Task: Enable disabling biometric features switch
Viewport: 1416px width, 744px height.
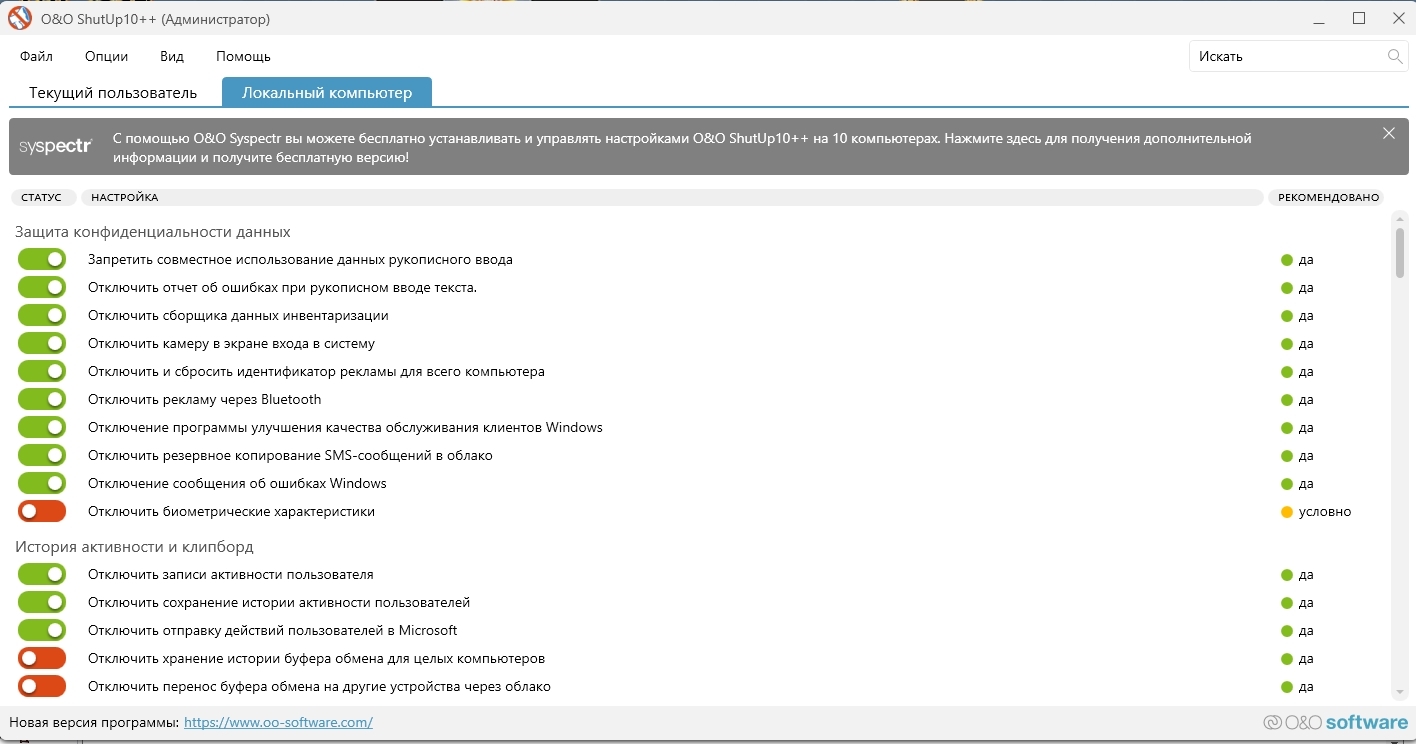Action: (42, 511)
